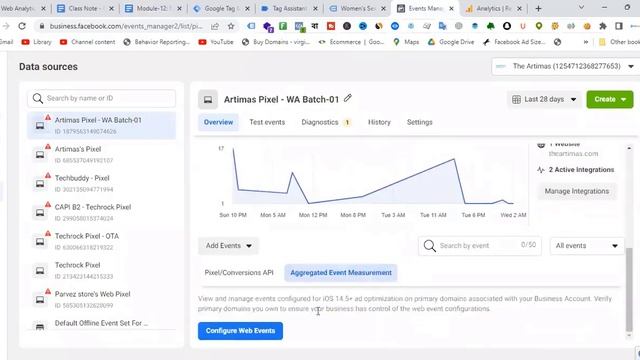Select Artimas Pixel - WA Batch-01 data source

point(102,125)
